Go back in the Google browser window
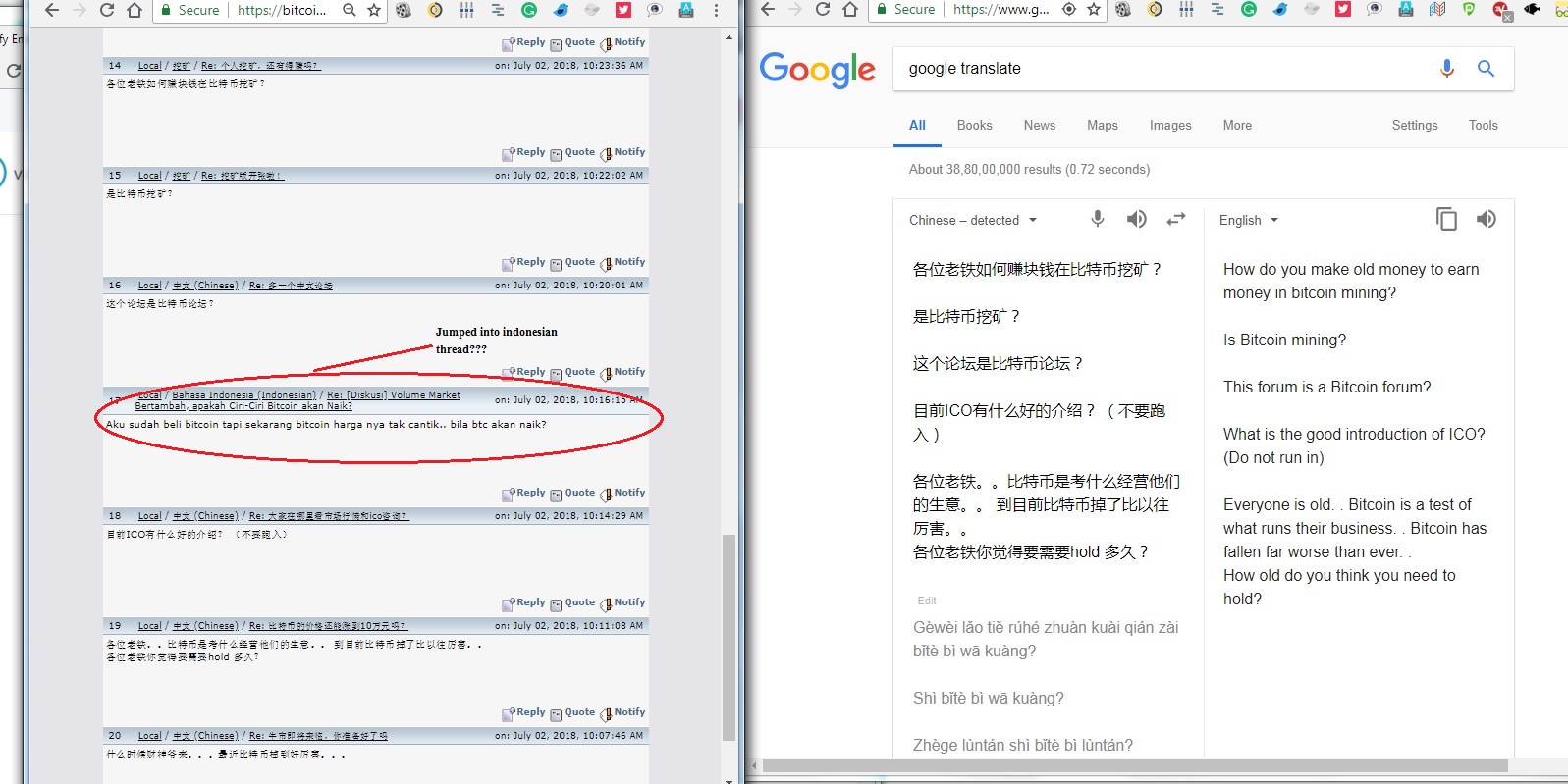Screen dimensions: 1568x784 coord(768,10)
